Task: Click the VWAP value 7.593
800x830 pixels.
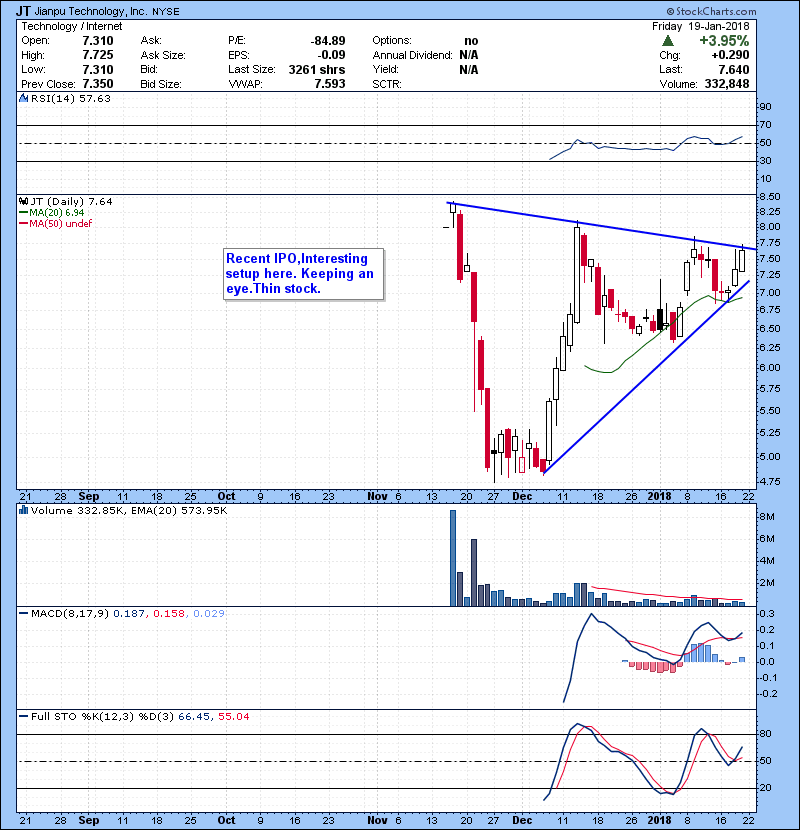Action: pyautogui.click(x=330, y=84)
